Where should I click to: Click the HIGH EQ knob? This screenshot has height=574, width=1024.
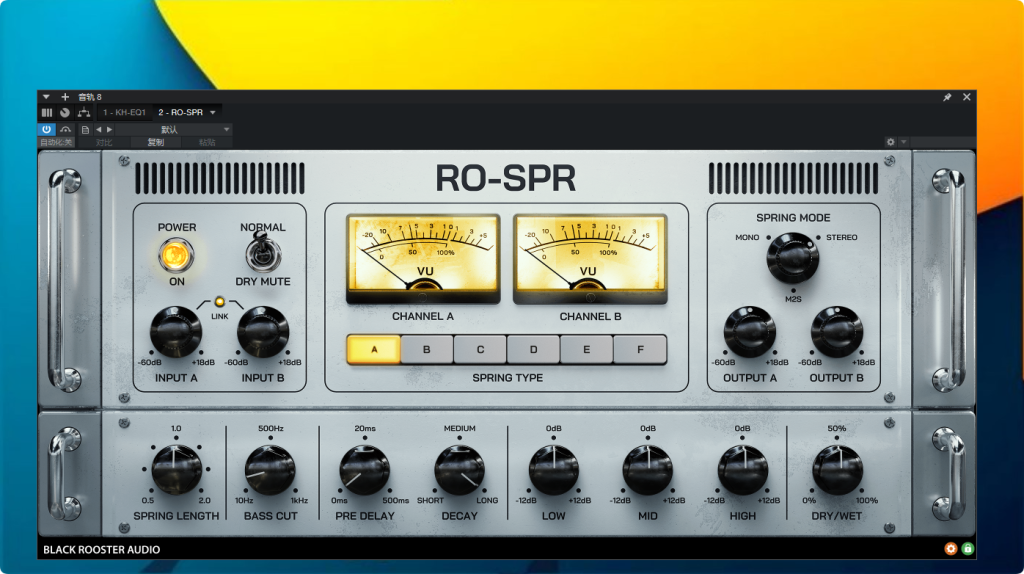(742, 470)
